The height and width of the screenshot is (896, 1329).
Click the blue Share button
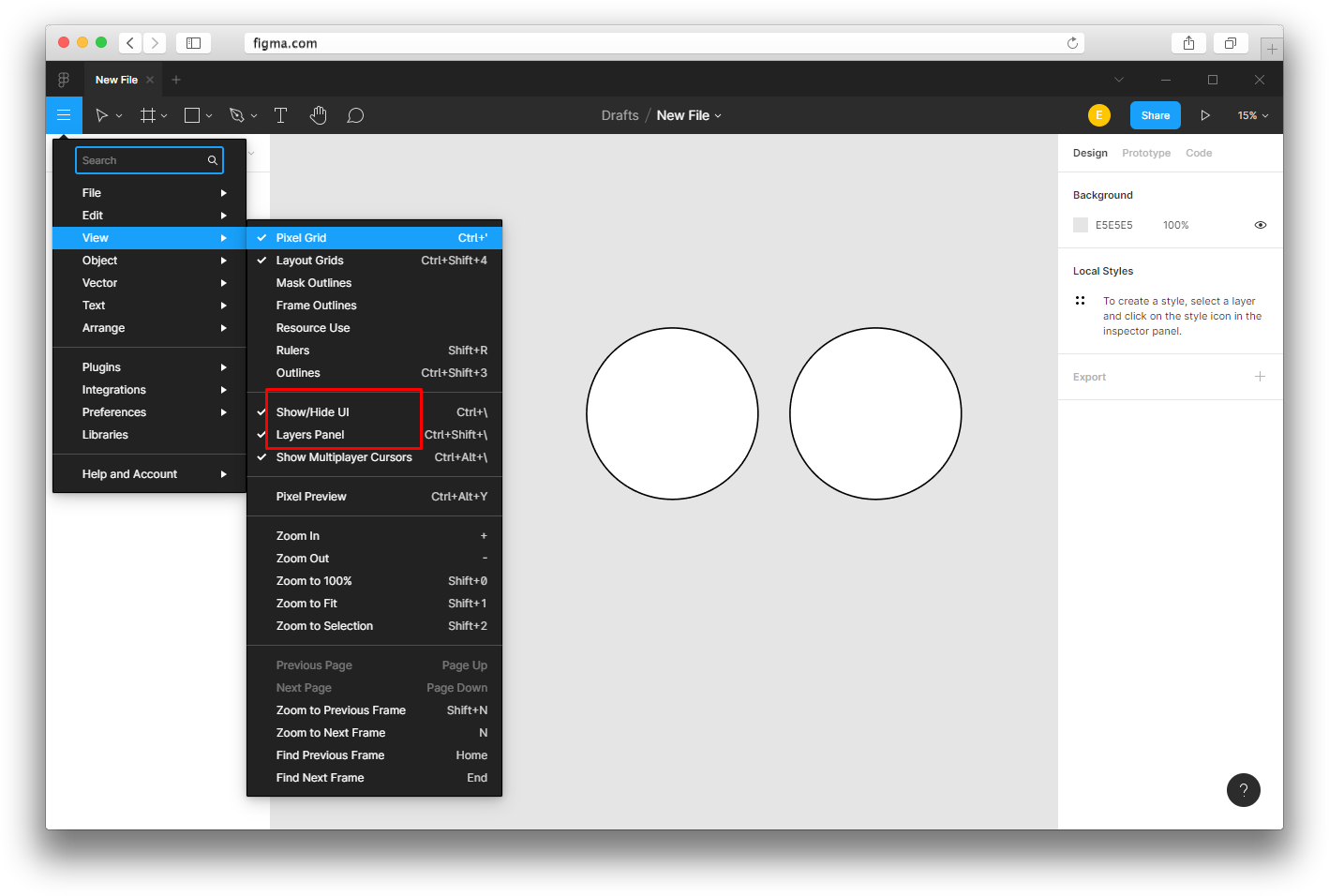point(1155,115)
